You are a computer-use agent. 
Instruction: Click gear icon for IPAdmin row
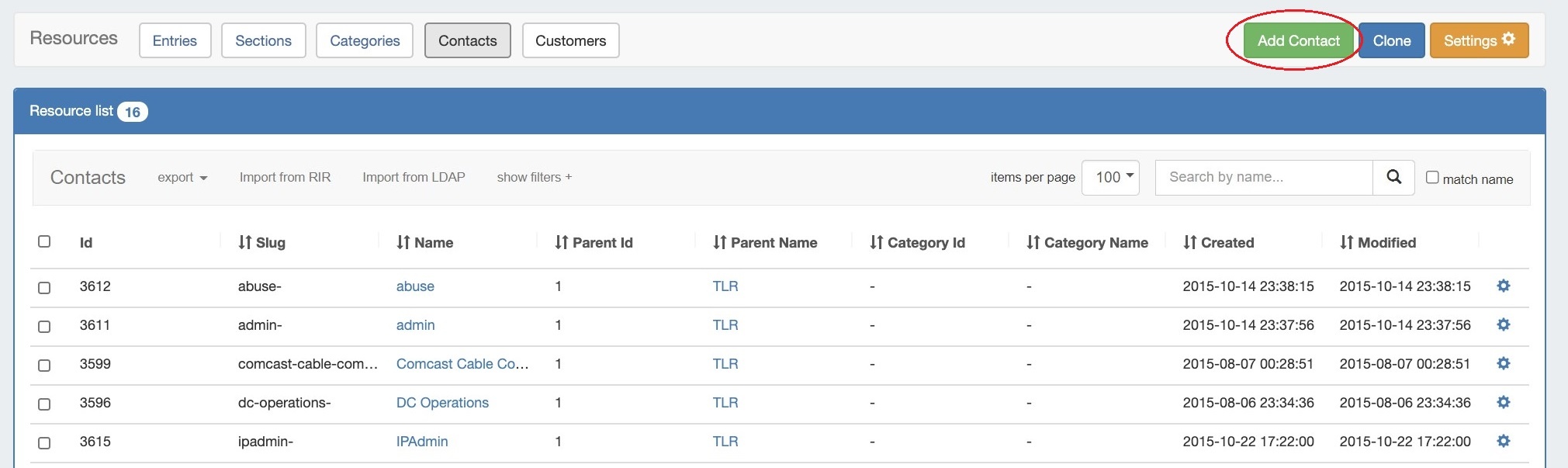pyautogui.click(x=1503, y=442)
